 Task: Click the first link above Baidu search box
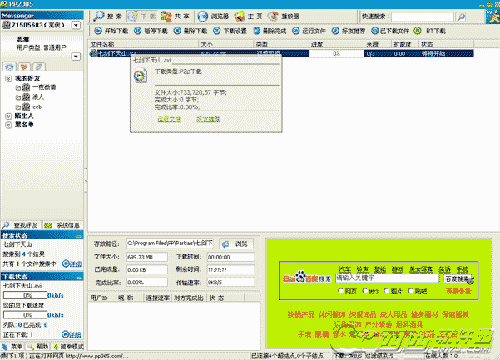coord(345,269)
